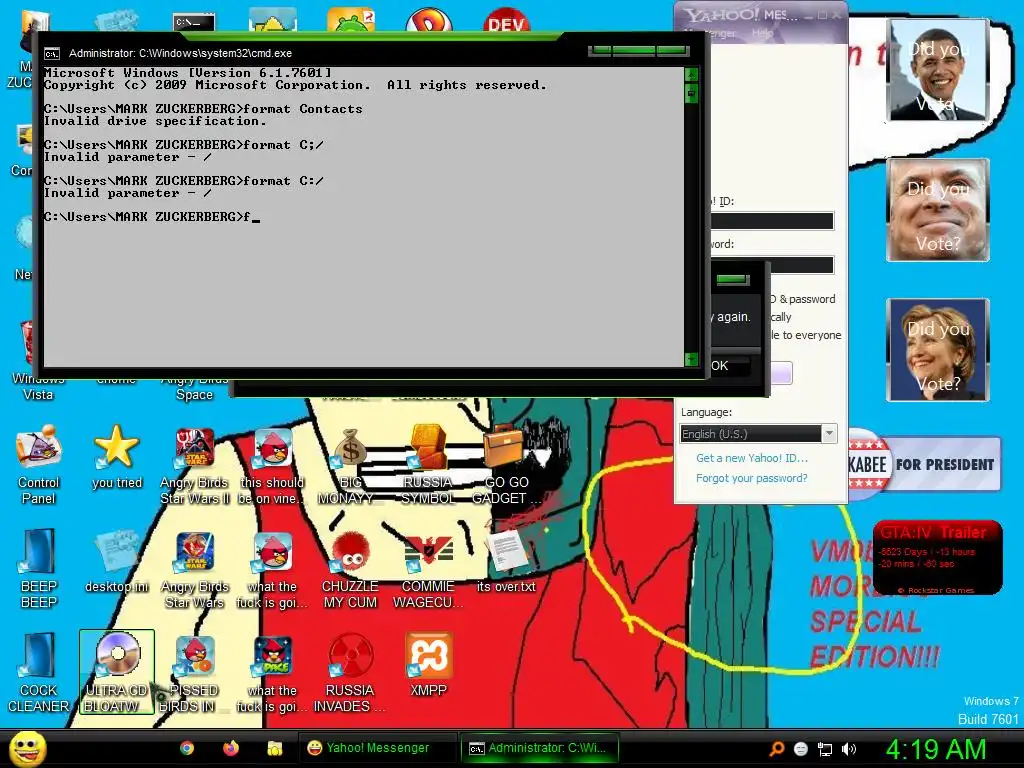1024x768 pixels.
Task: Open the desktop.ini file icon
Action: pos(116,562)
